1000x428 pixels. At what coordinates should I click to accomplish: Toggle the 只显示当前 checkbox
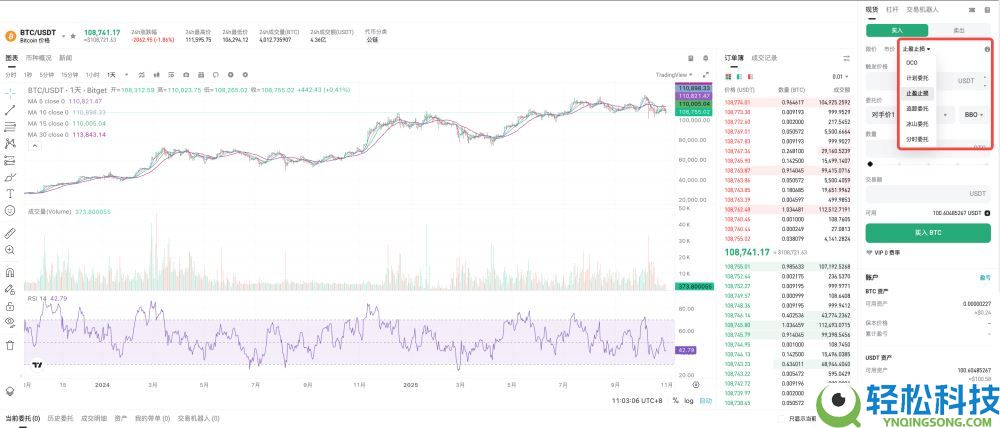coord(781,418)
